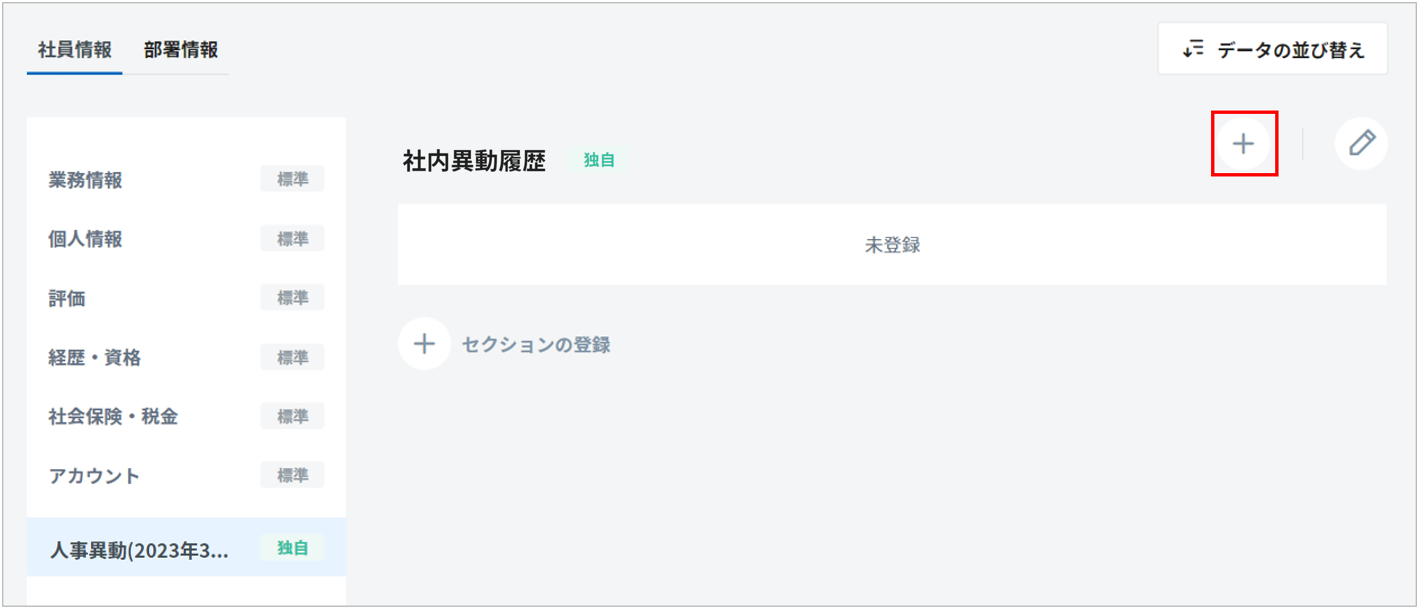
Task: Click the plus icon beside 社内異動履歴
Action: pyautogui.click(x=1243, y=145)
